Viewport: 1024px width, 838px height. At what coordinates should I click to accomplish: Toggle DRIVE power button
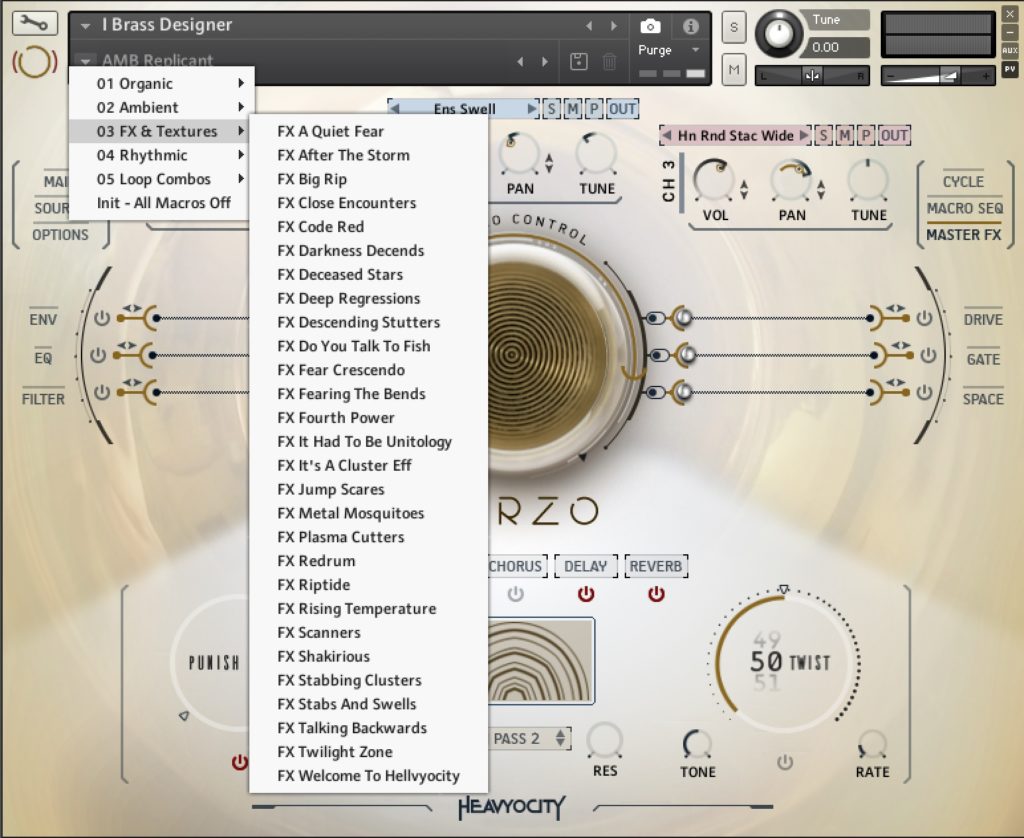pyautogui.click(x=924, y=318)
